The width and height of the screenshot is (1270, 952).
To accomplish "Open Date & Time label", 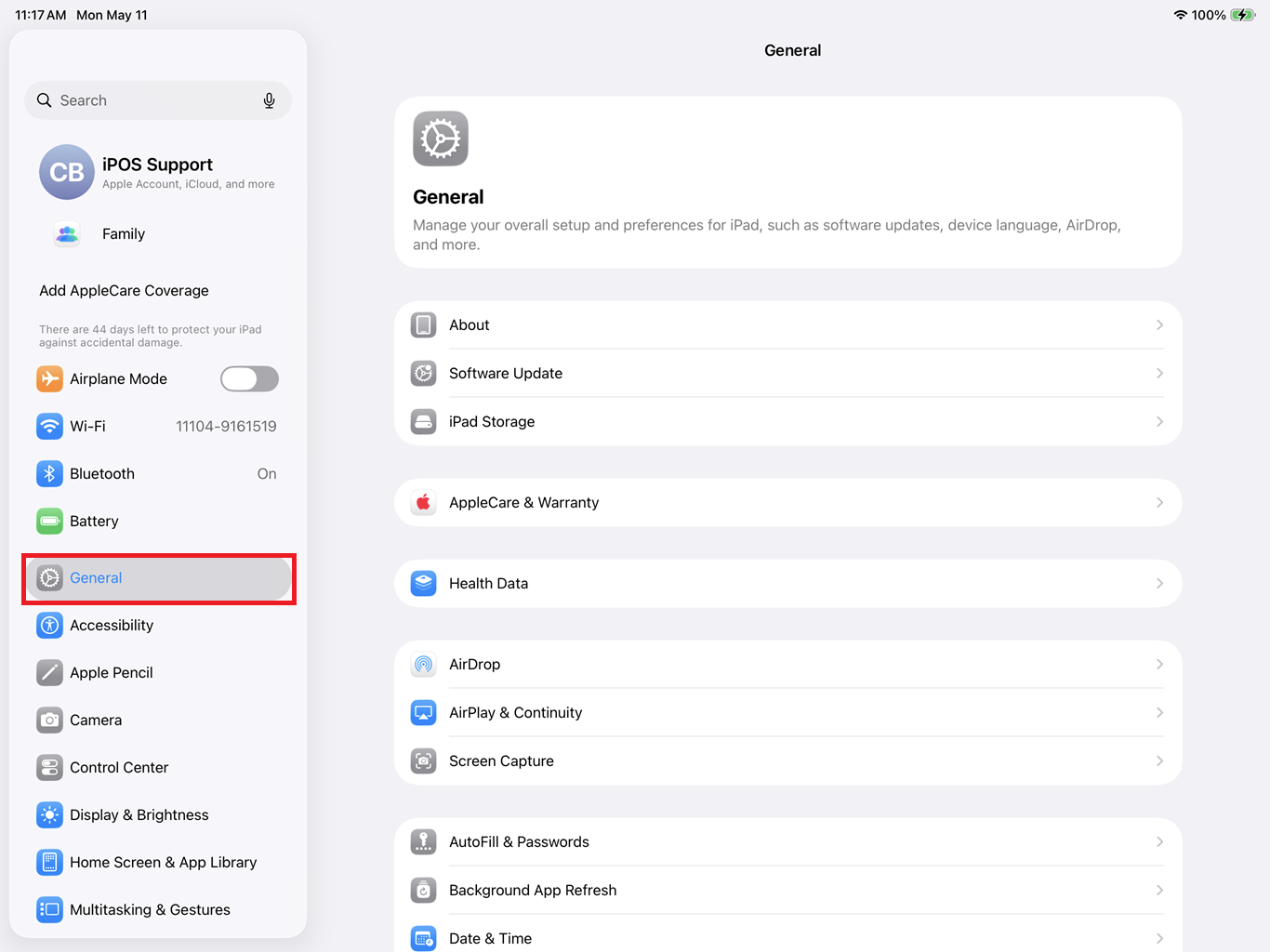I will click(490, 938).
